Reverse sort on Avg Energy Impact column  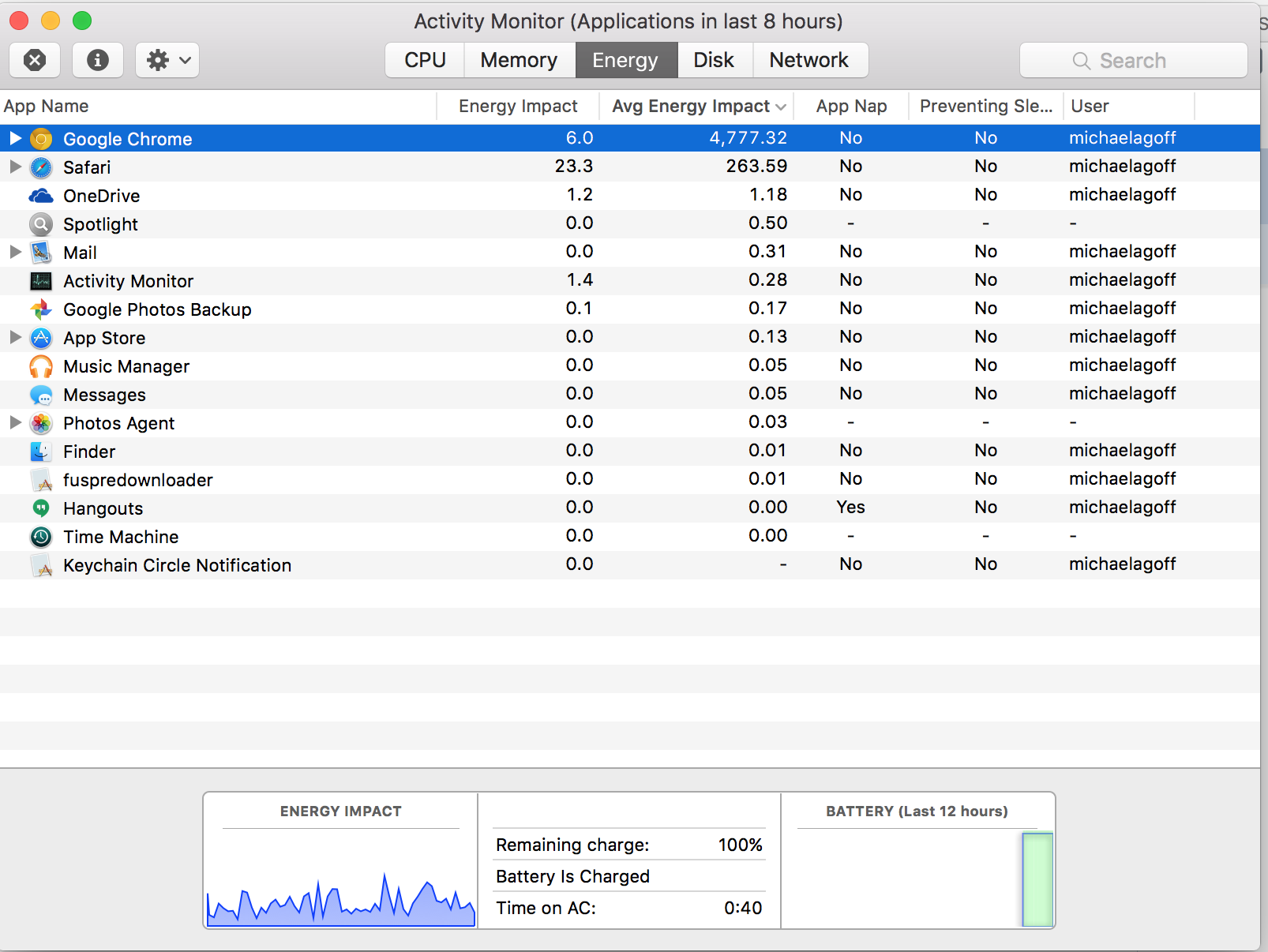tap(698, 106)
